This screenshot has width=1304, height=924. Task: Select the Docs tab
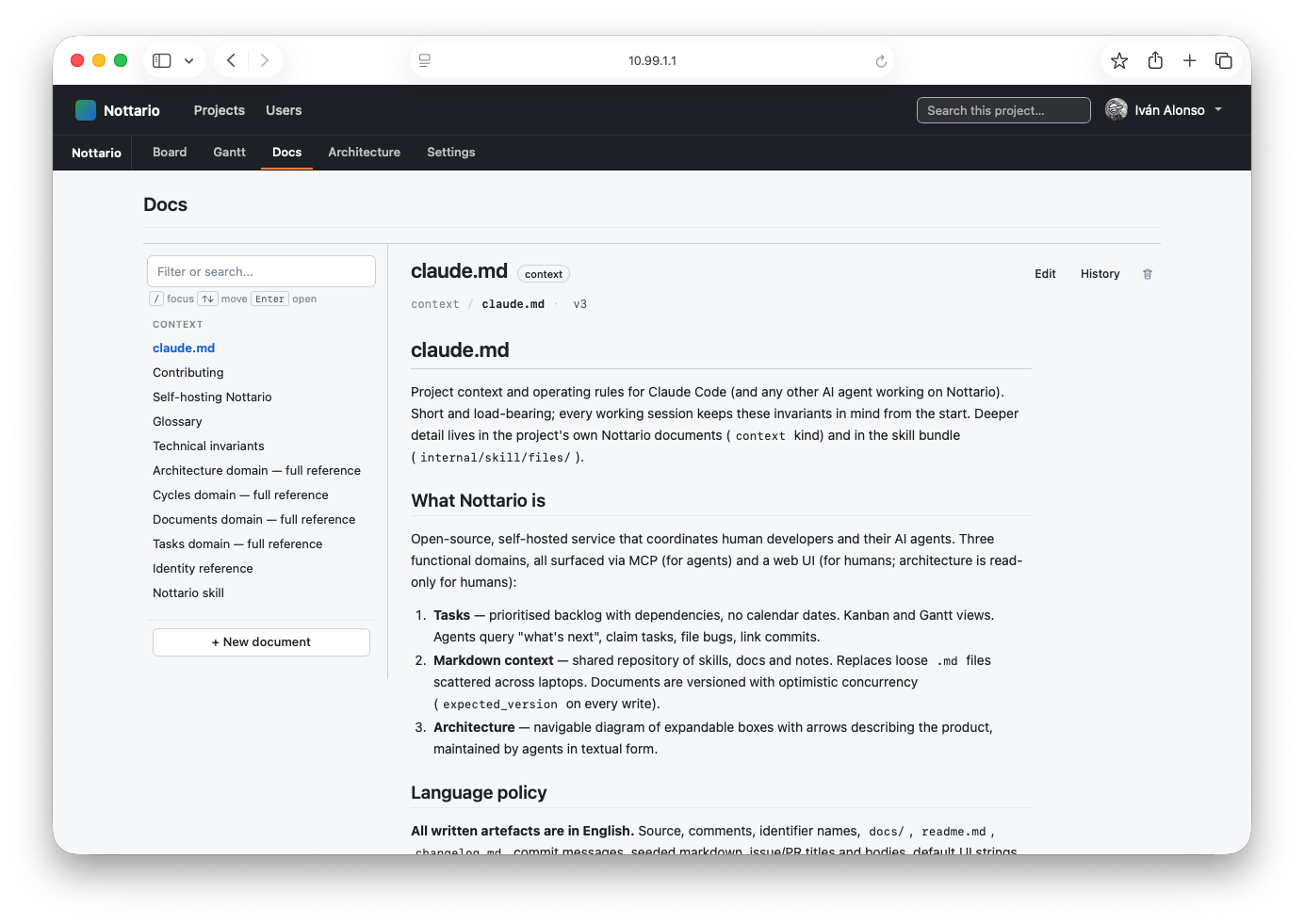[x=286, y=152]
